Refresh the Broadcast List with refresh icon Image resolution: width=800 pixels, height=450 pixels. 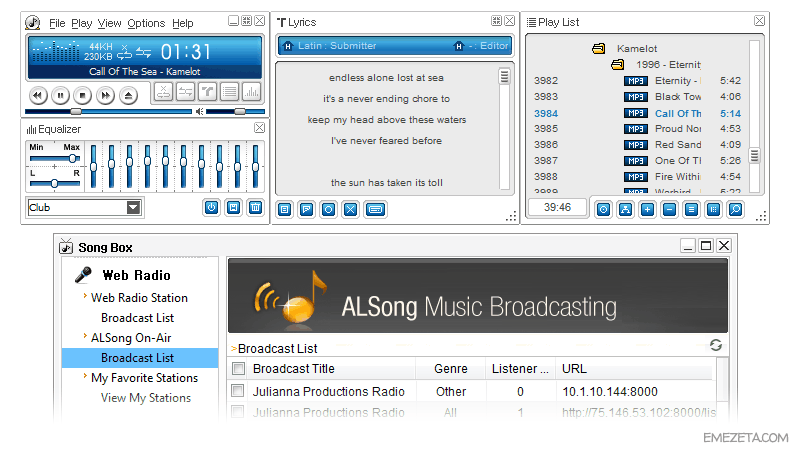click(716, 345)
